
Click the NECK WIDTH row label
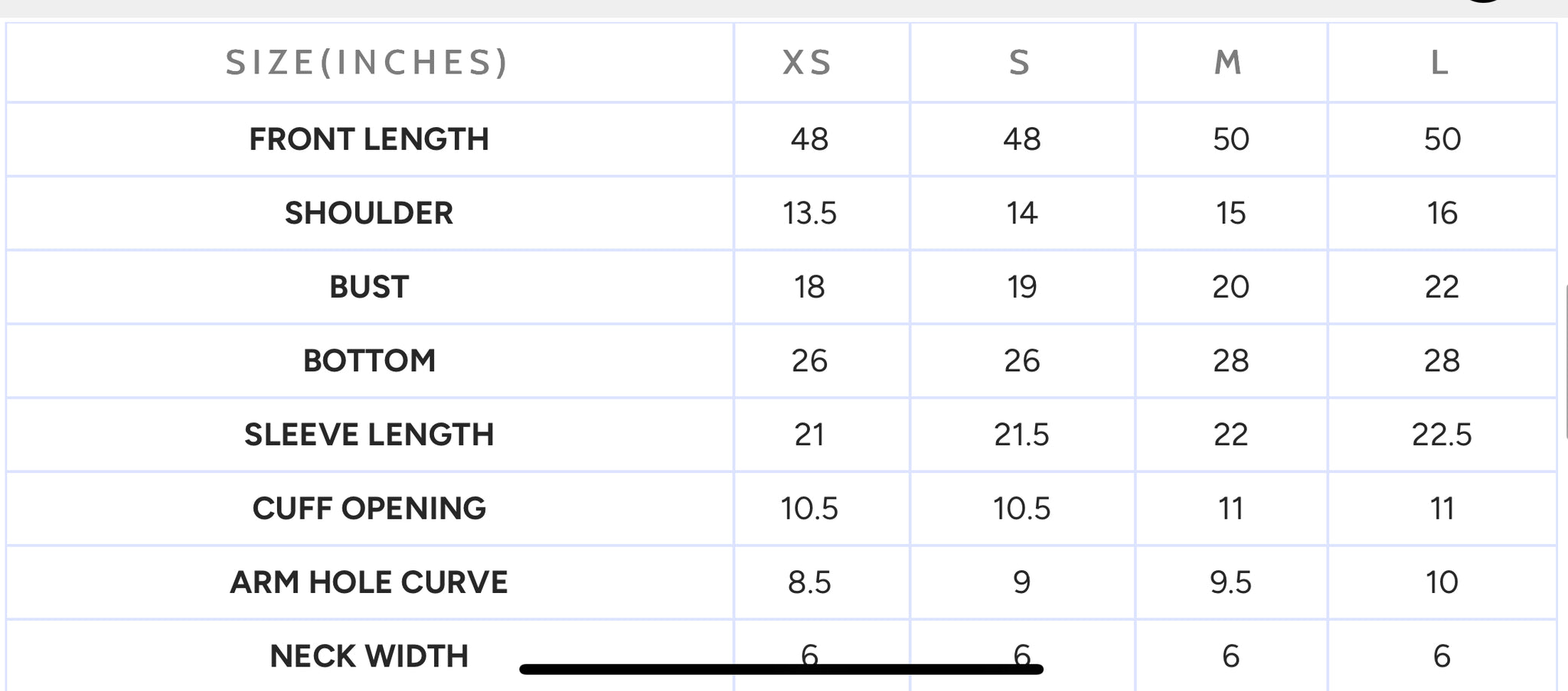tap(369, 657)
